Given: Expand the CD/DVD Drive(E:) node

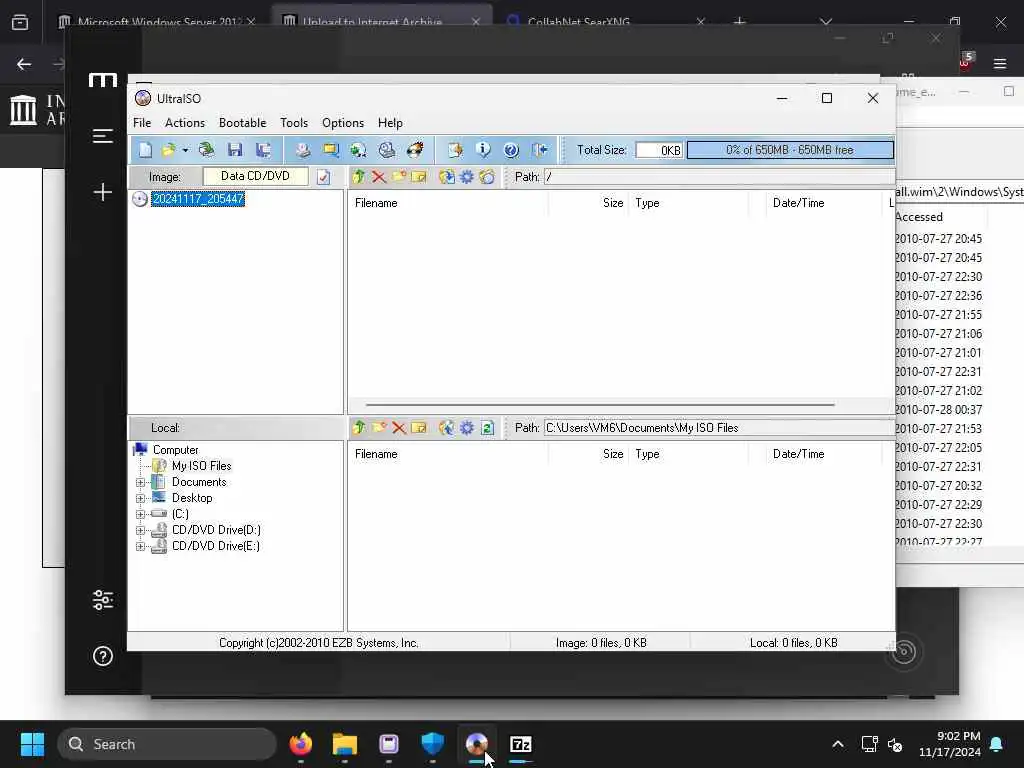Looking at the screenshot, I should tap(140, 546).
